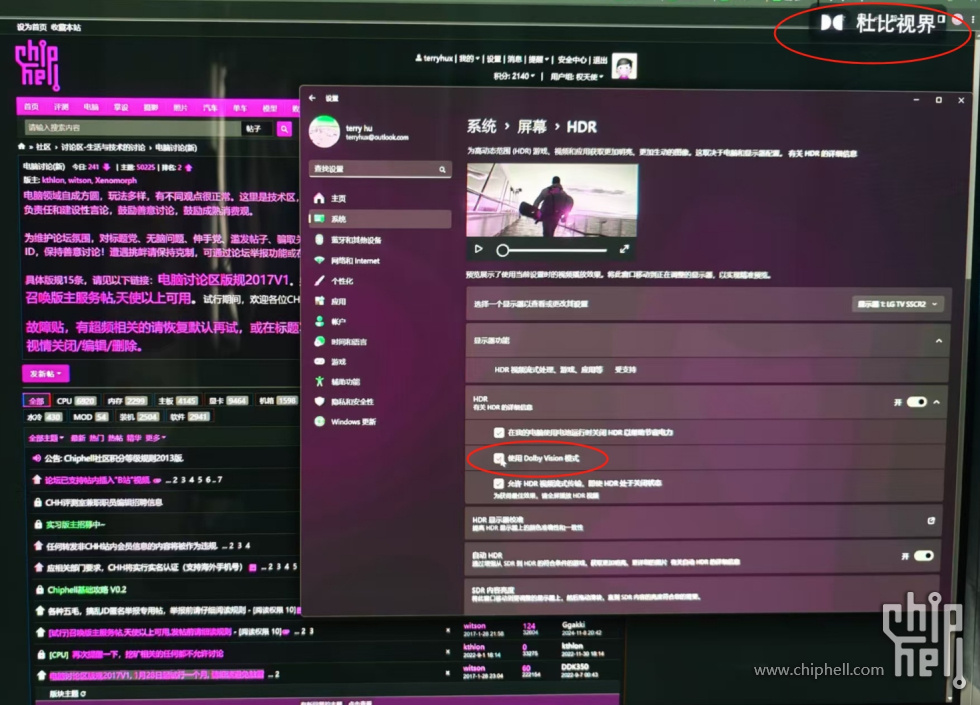
Task: Open HDR 显示器校准 external link icon
Action: 931,521
